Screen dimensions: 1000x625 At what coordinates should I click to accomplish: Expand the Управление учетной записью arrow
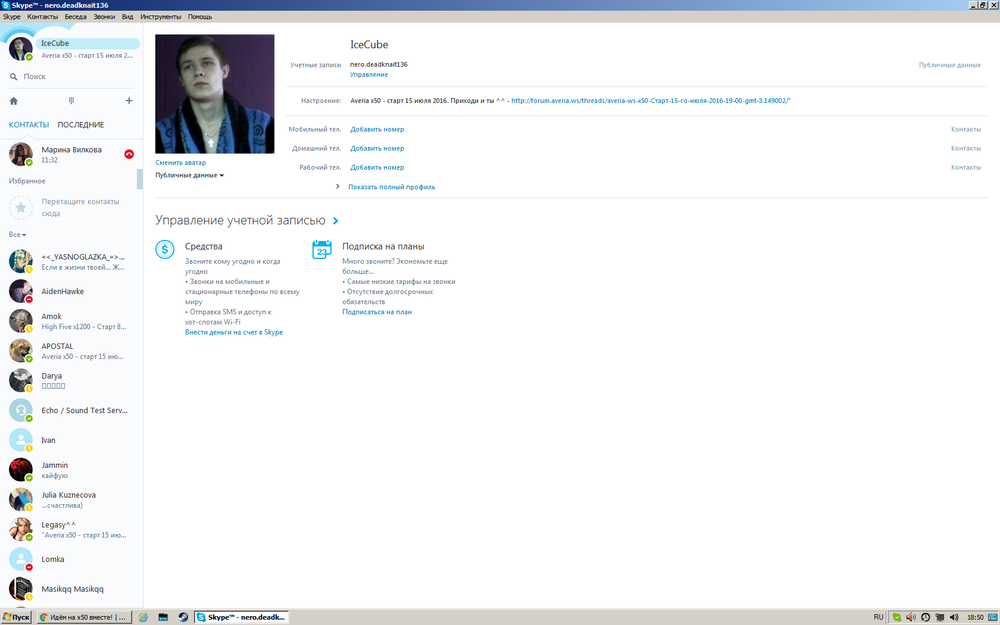tap(336, 221)
